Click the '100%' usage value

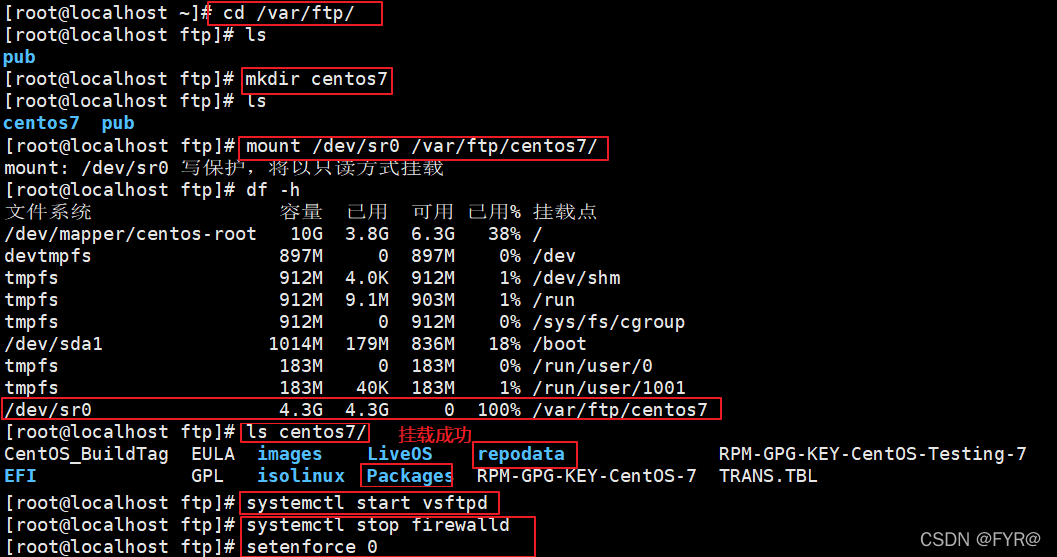tap(499, 409)
